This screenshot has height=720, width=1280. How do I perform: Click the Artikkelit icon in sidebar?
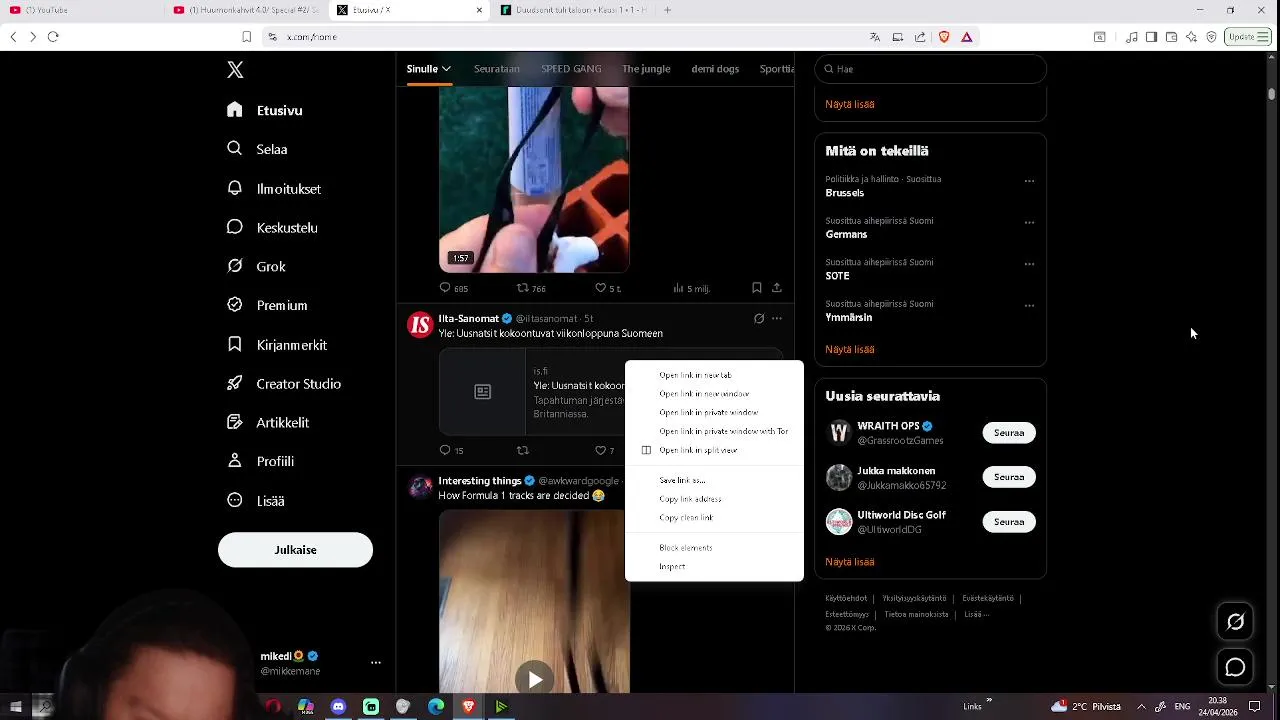[235, 422]
